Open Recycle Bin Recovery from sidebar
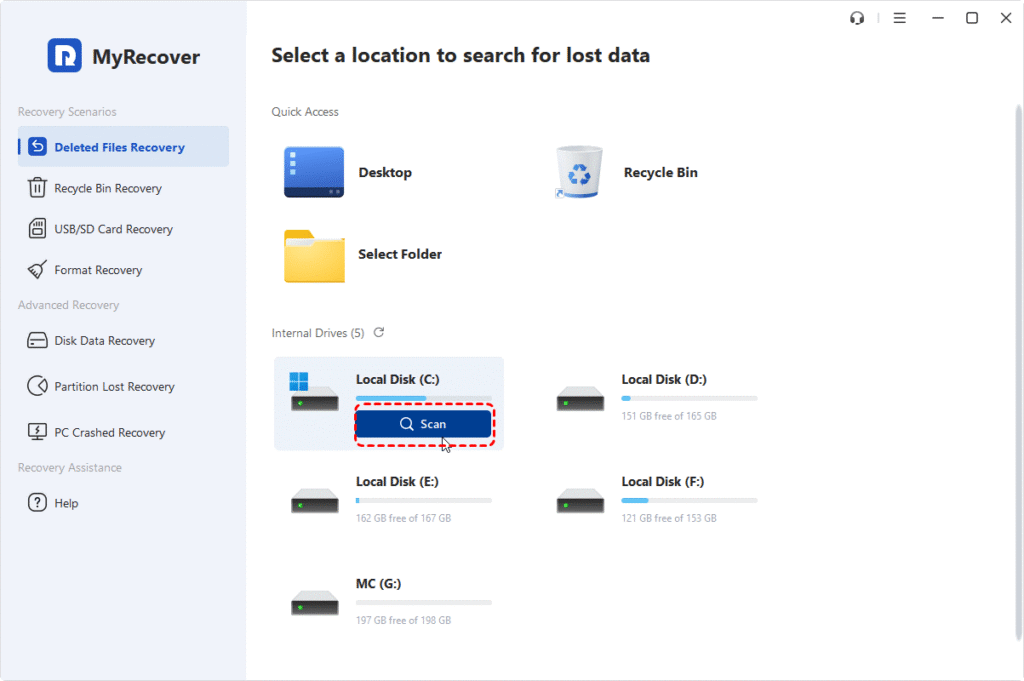 pos(107,188)
